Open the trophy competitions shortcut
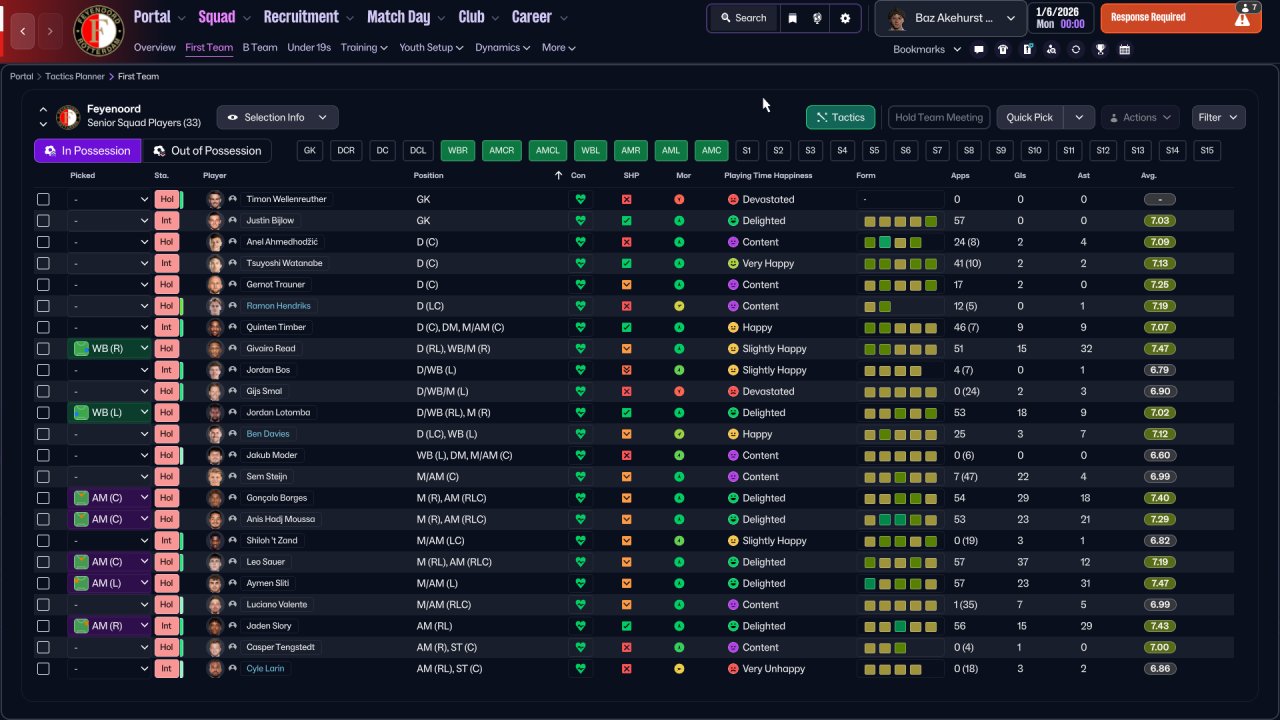 (x=1100, y=49)
